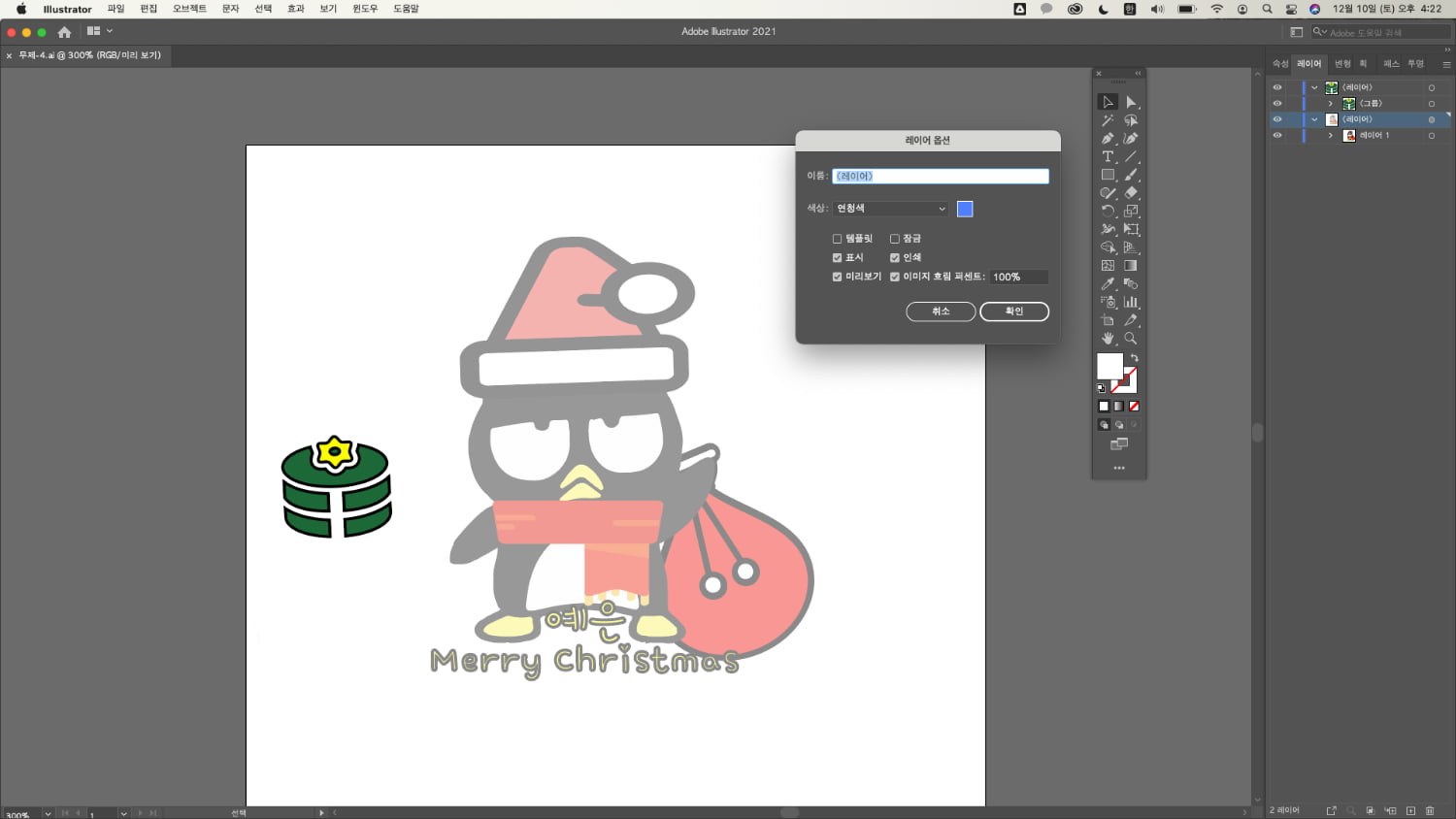The height and width of the screenshot is (819, 1456).
Task: Toggle the 이미지 흐림 퍼센트 checkbox
Action: tap(895, 277)
